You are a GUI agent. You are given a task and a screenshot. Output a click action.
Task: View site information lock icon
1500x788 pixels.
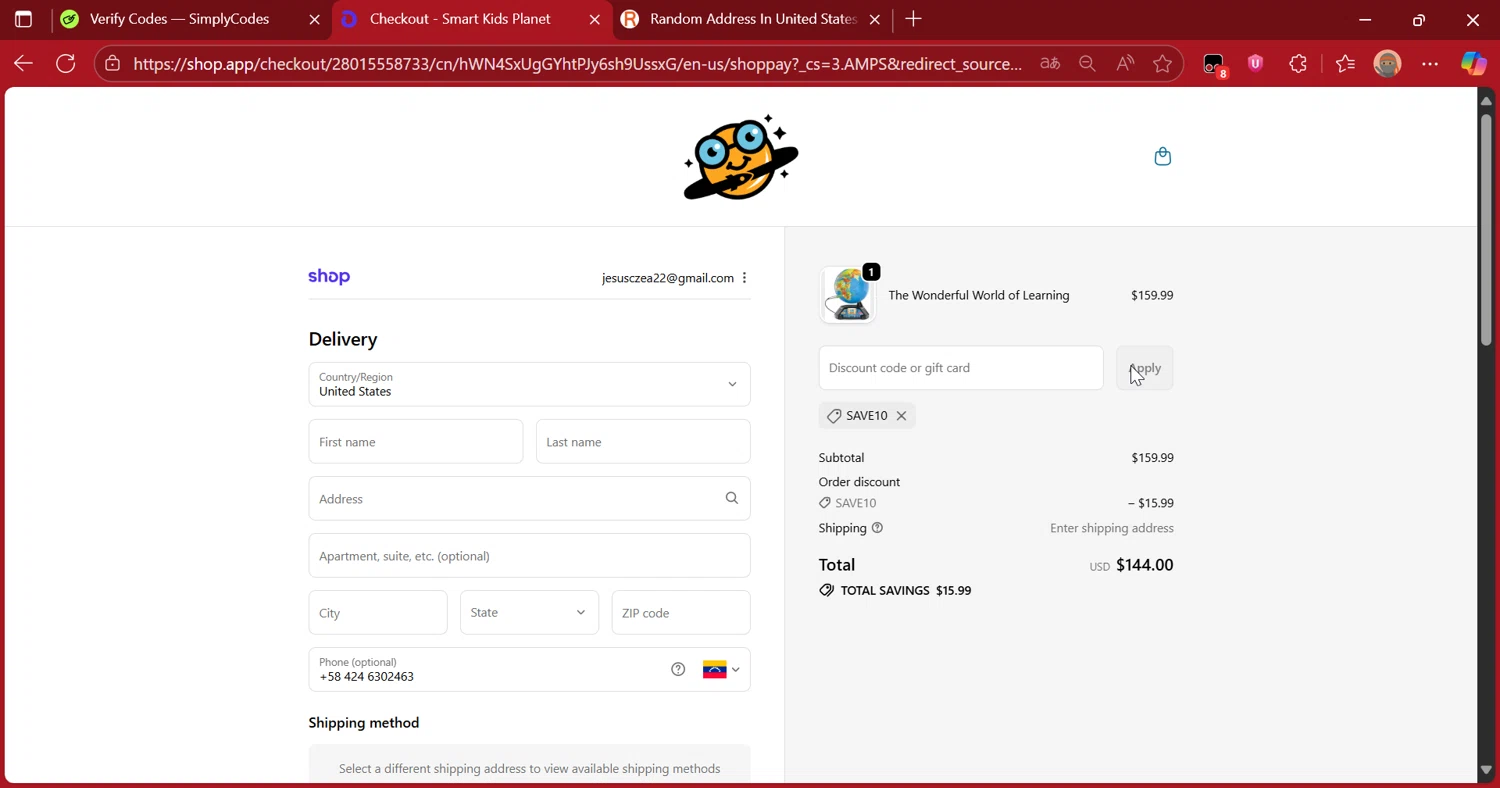pos(113,64)
